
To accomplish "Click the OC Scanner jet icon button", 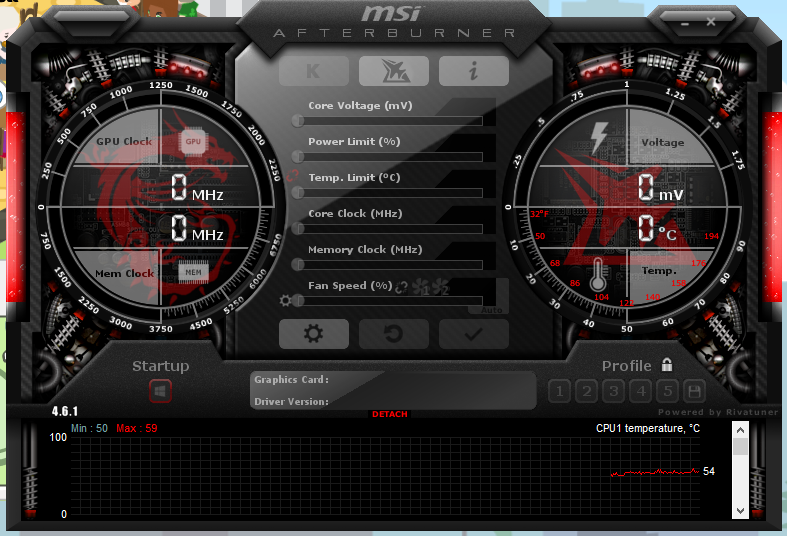I will coord(394,71).
